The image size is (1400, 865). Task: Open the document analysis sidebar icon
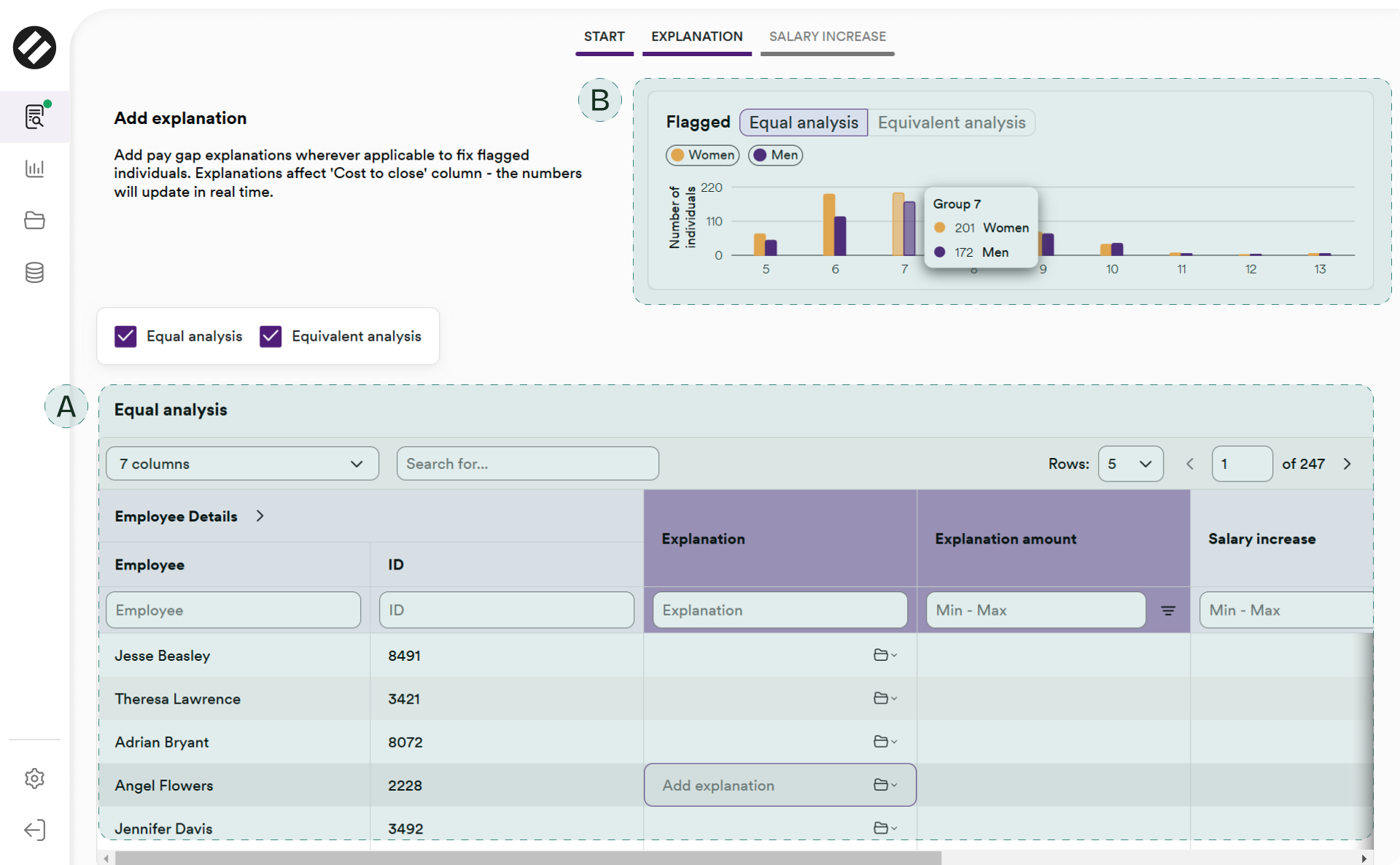coord(34,117)
